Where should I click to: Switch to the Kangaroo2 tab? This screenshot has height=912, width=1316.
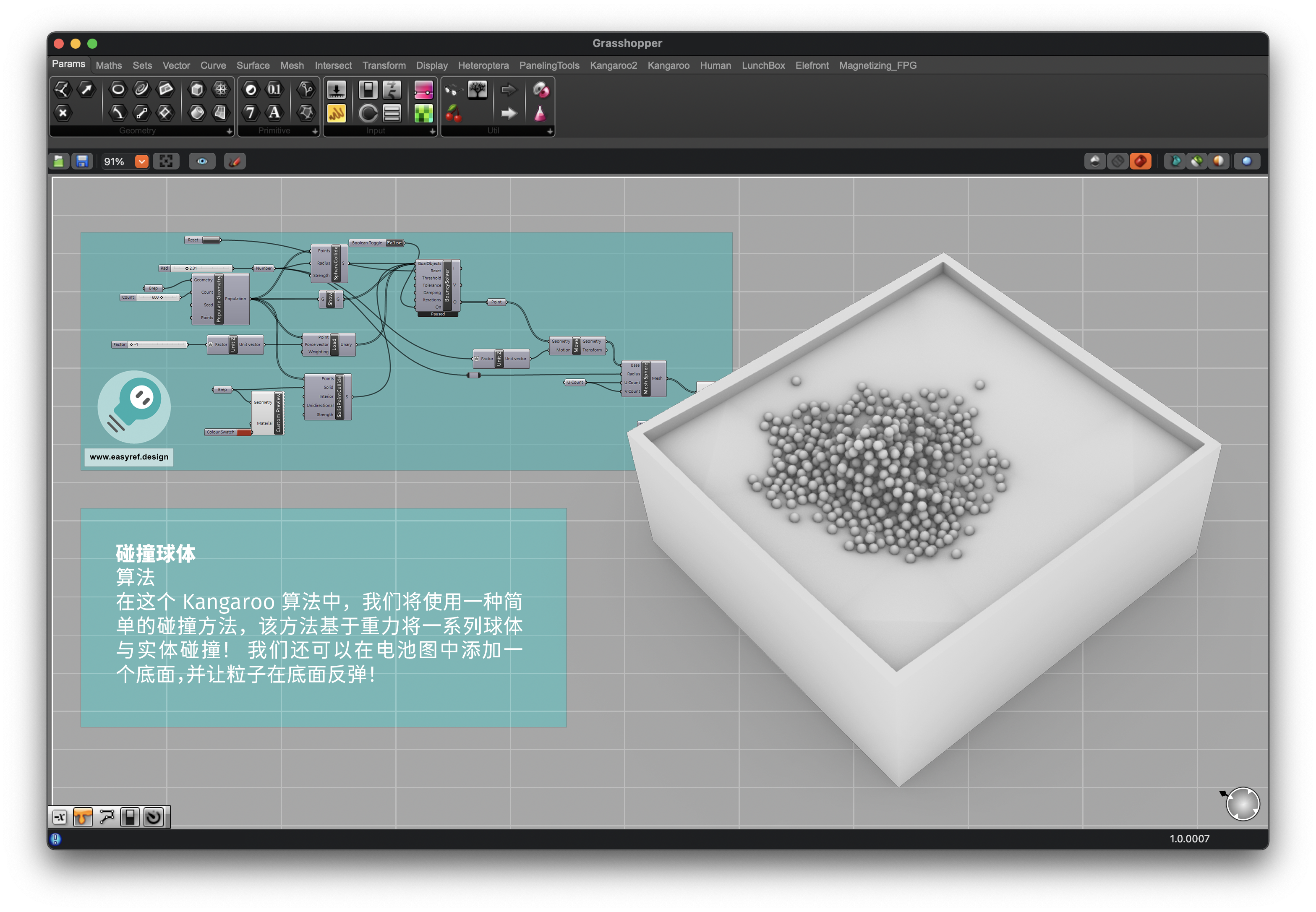(x=613, y=66)
